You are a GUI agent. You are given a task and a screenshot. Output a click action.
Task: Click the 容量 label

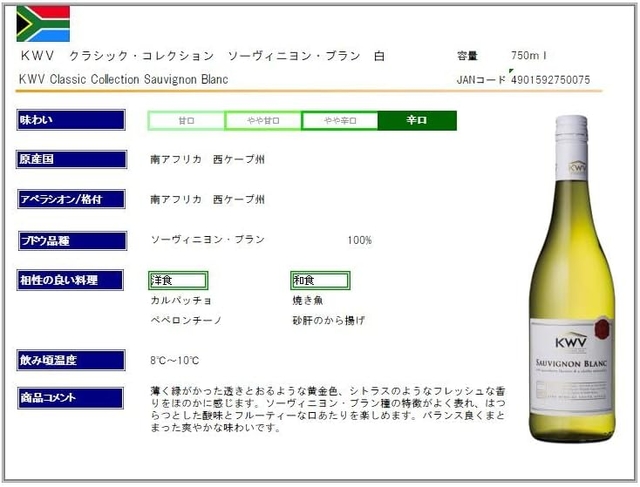click(467, 56)
